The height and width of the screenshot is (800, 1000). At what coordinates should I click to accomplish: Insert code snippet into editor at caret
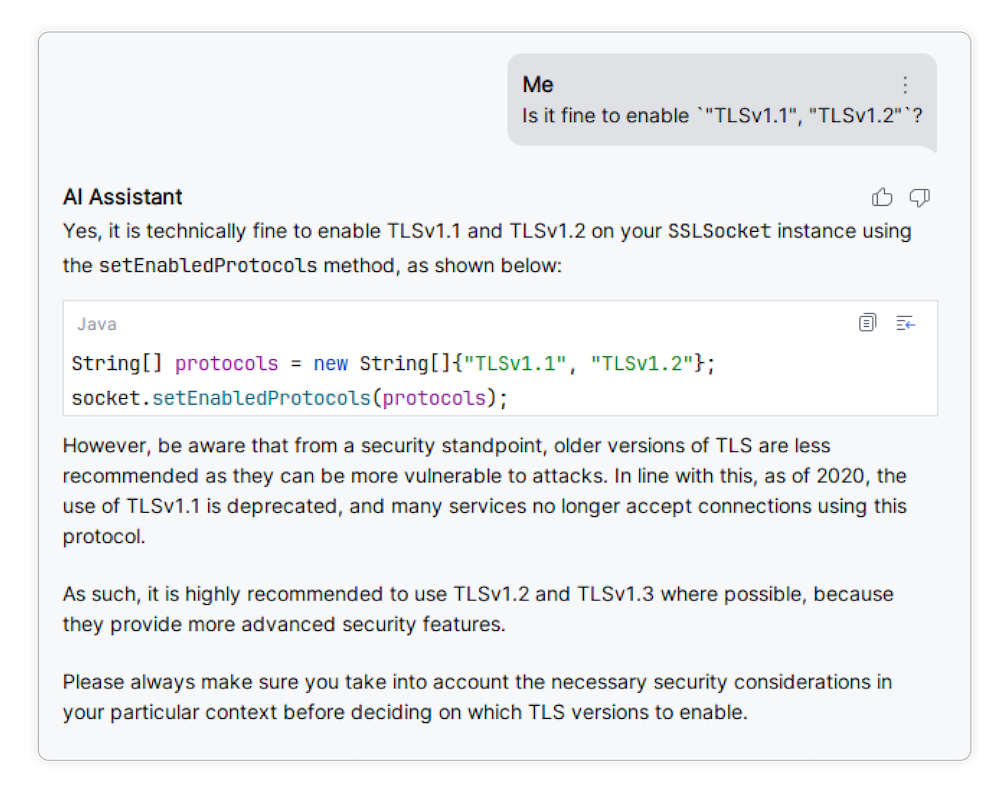[x=906, y=323]
